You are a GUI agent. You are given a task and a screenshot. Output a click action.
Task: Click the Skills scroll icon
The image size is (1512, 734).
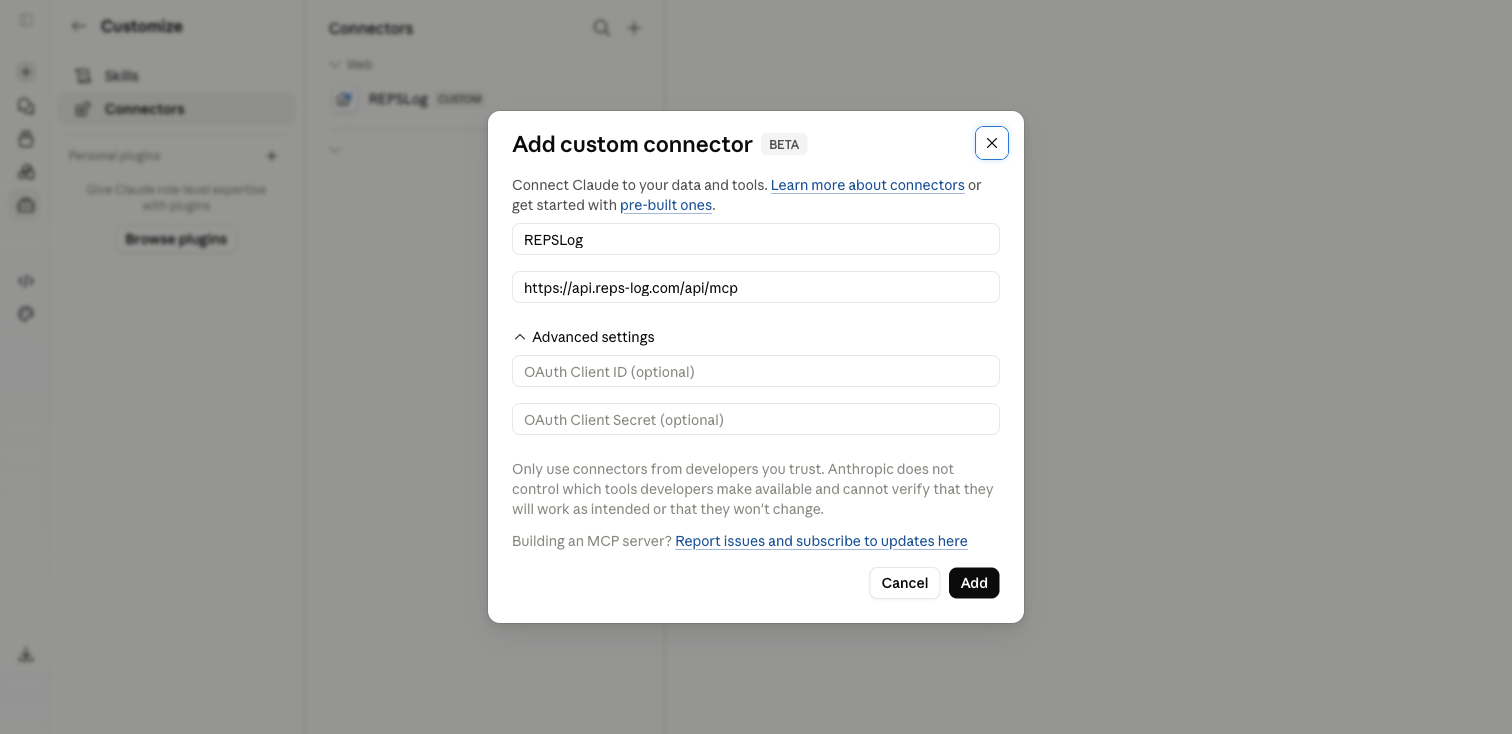[x=84, y=76]
